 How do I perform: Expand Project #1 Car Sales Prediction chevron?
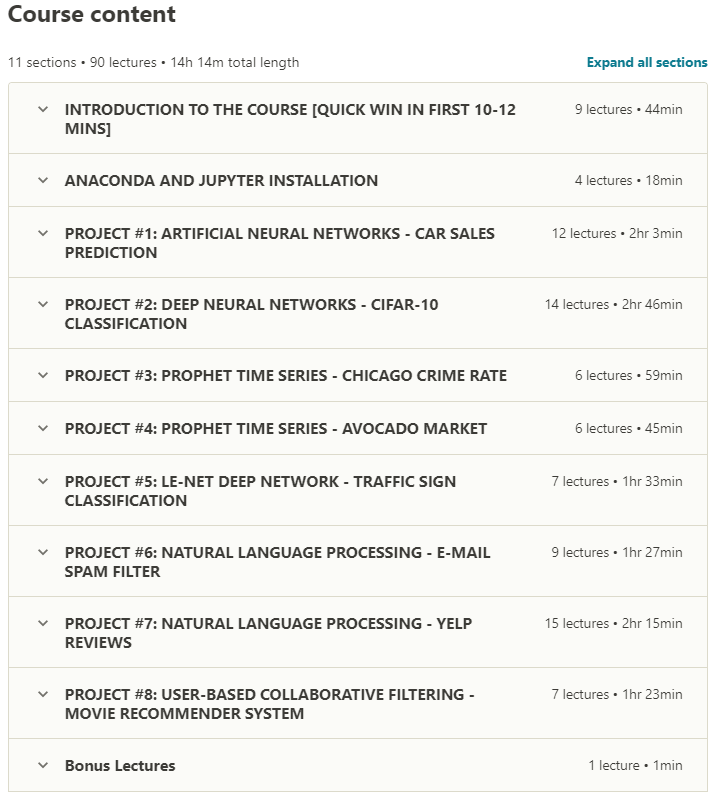coord(43,233)
